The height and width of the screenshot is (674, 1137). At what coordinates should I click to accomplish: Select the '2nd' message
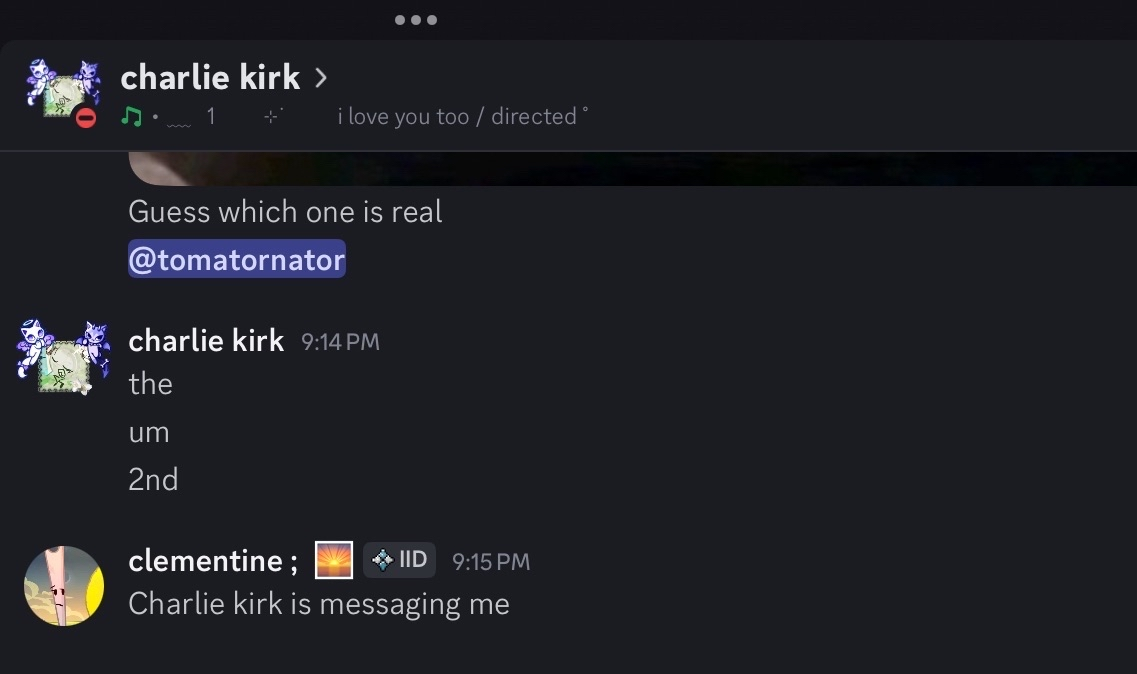pos(153,480)
